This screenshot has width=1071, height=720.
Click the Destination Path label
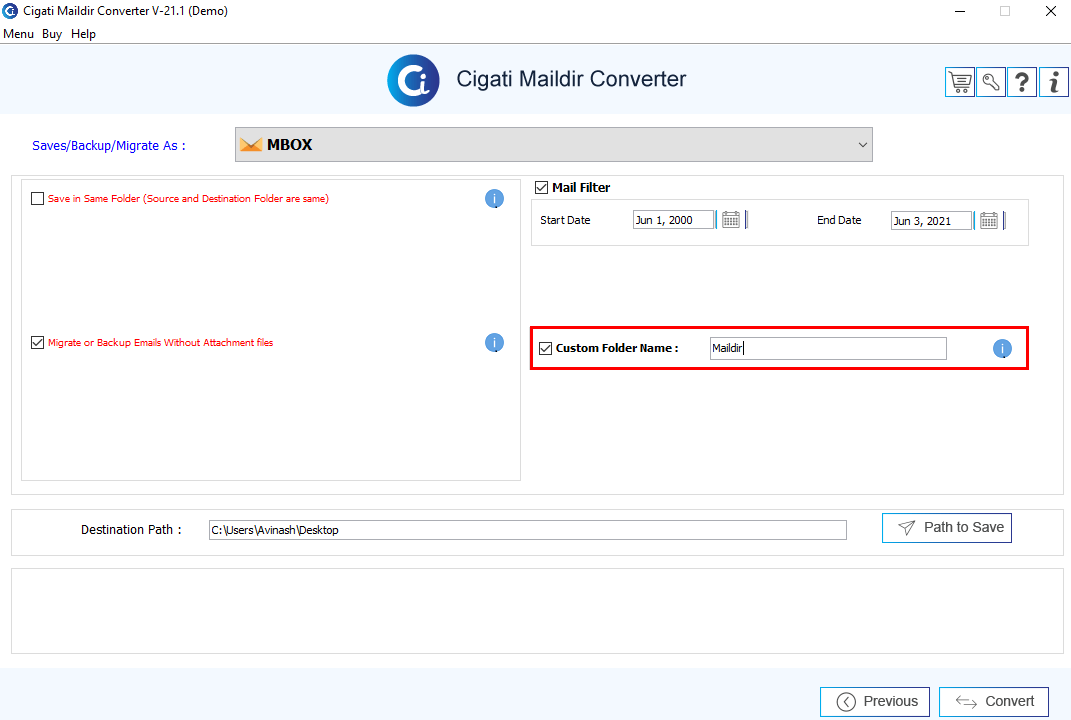coord(131,529)
